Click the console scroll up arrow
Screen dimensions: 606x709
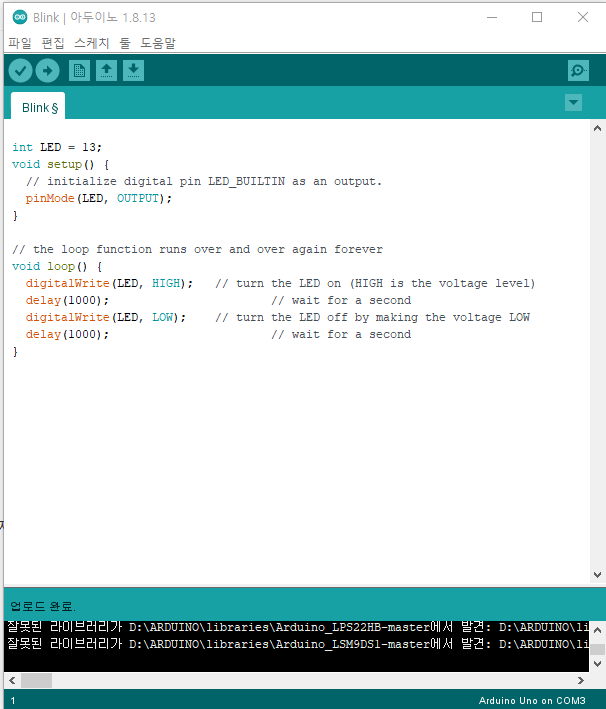[x=597, y=630]
